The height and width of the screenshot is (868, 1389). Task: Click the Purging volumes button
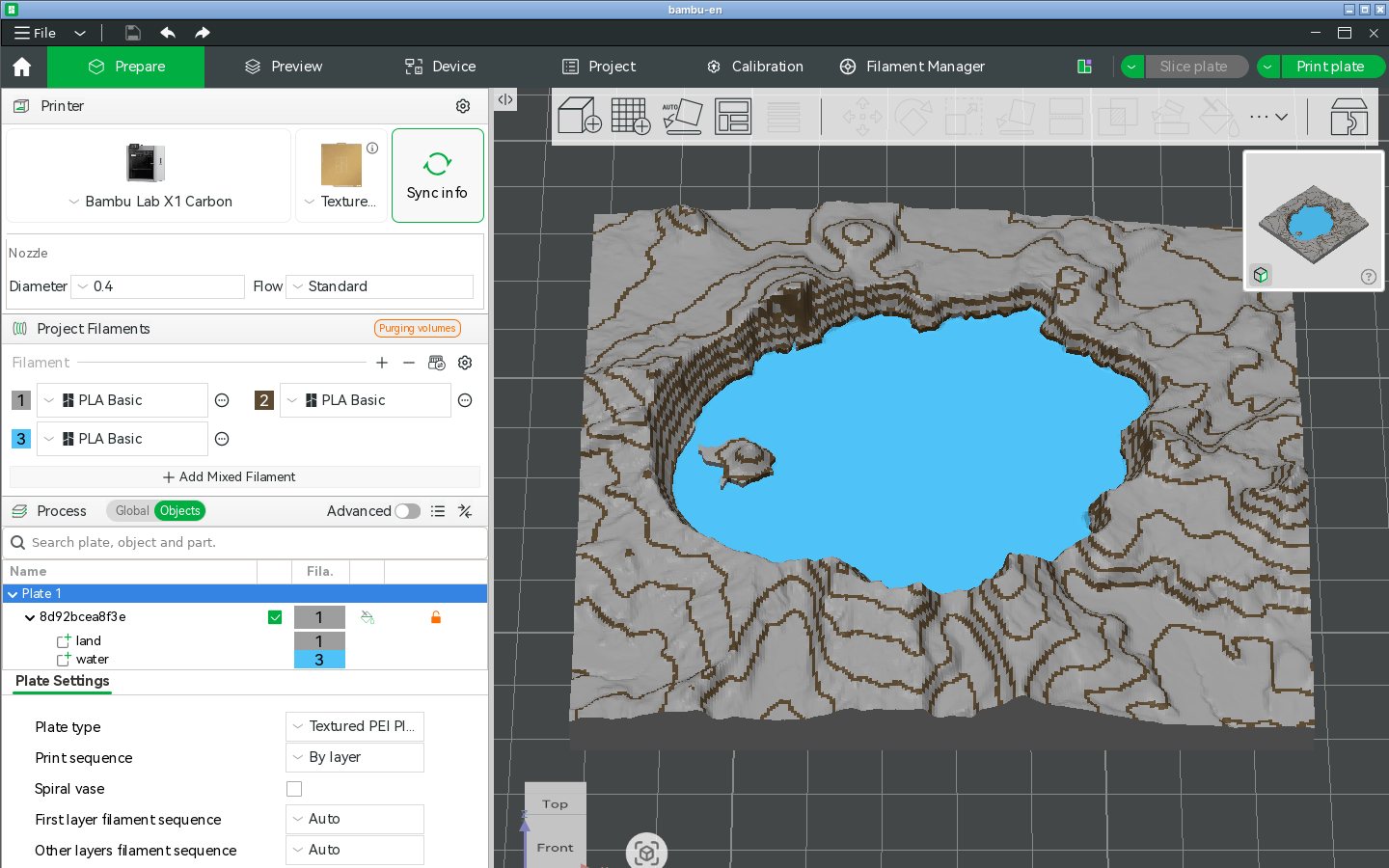coord(418,329)
